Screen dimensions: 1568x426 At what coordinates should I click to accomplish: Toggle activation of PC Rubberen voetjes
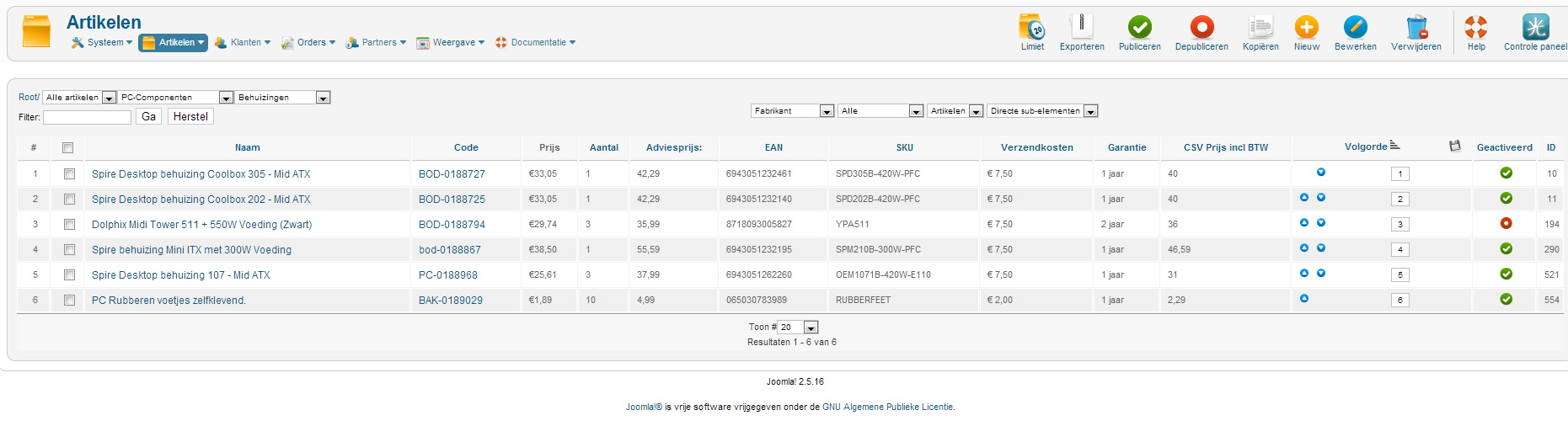tap(1506, 300)
